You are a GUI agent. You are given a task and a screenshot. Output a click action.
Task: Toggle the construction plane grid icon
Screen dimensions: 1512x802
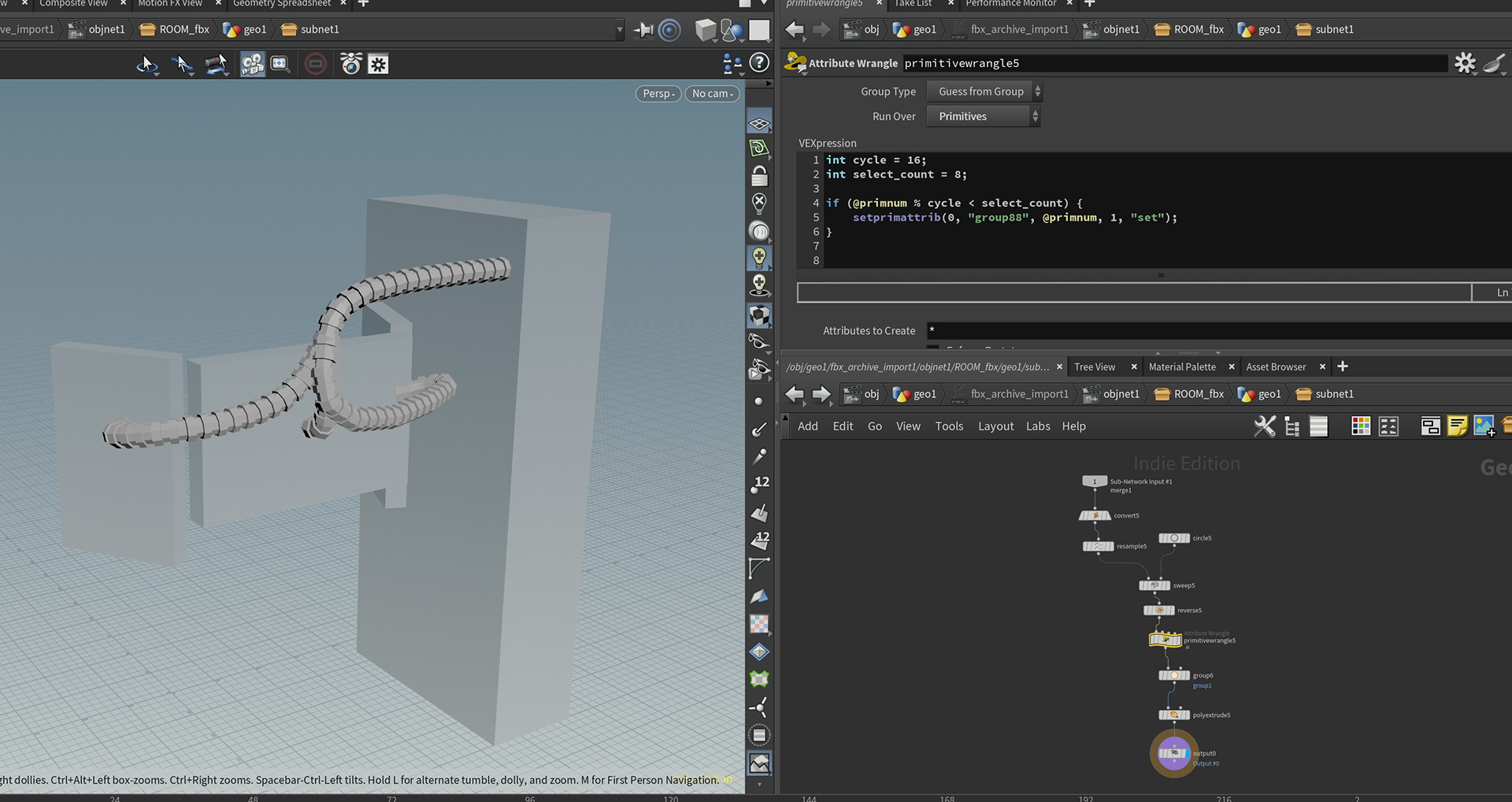[759, 124]
